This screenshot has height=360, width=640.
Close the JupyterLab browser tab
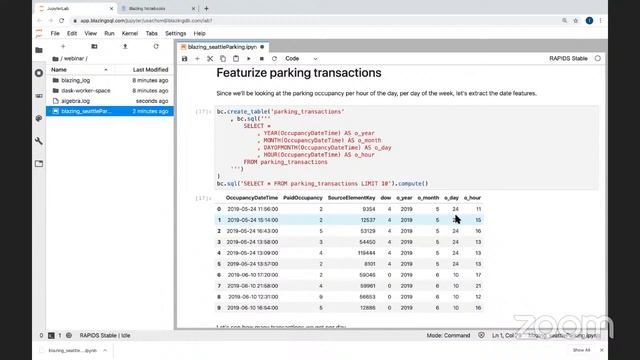[111, 8]
